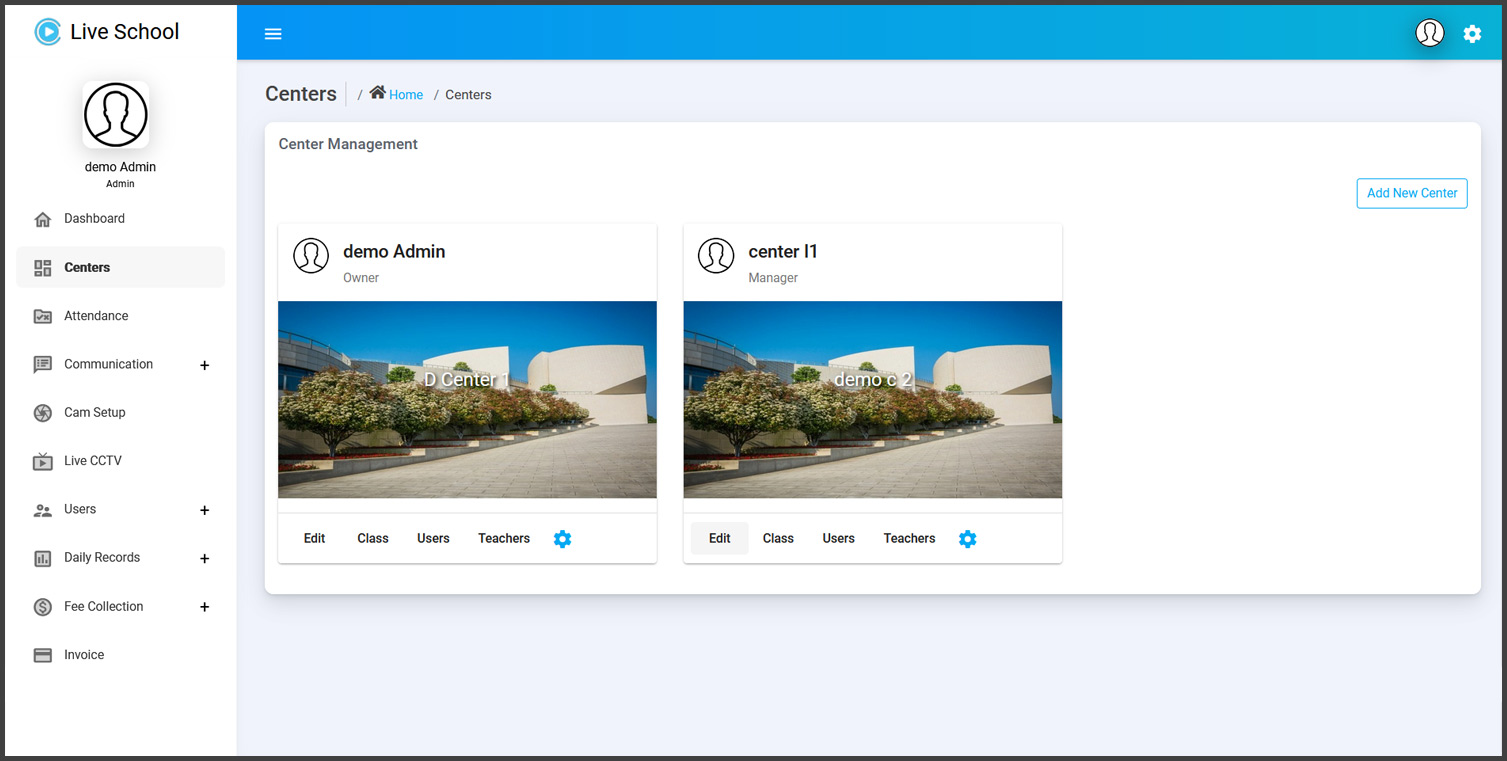Open settings gear on D Center 1 card
The image size is (1507, 761).
coord(562,539)
